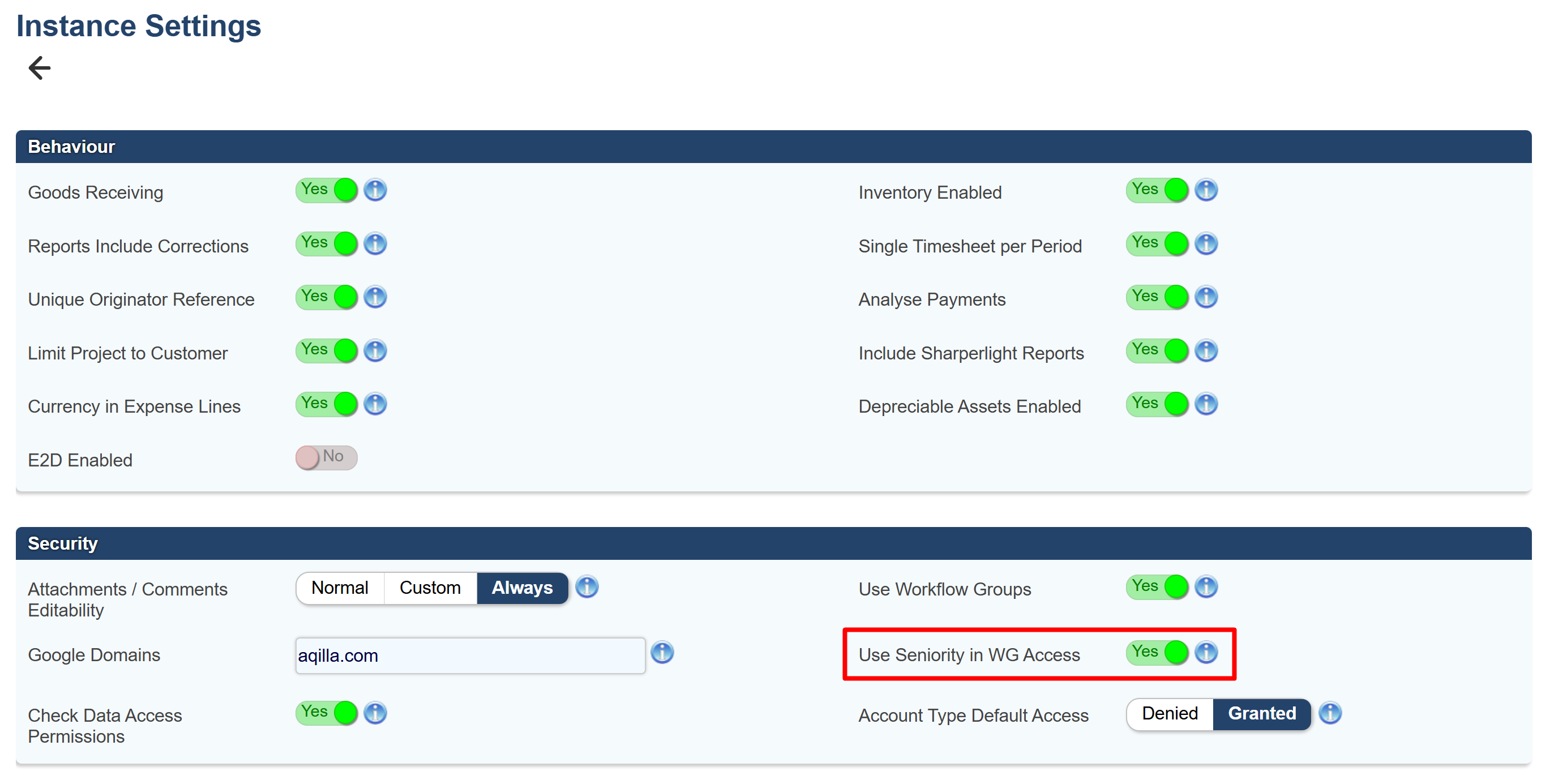Enable the E2D Enabled toggle
Screen dimensions: 1550x784
326,458
